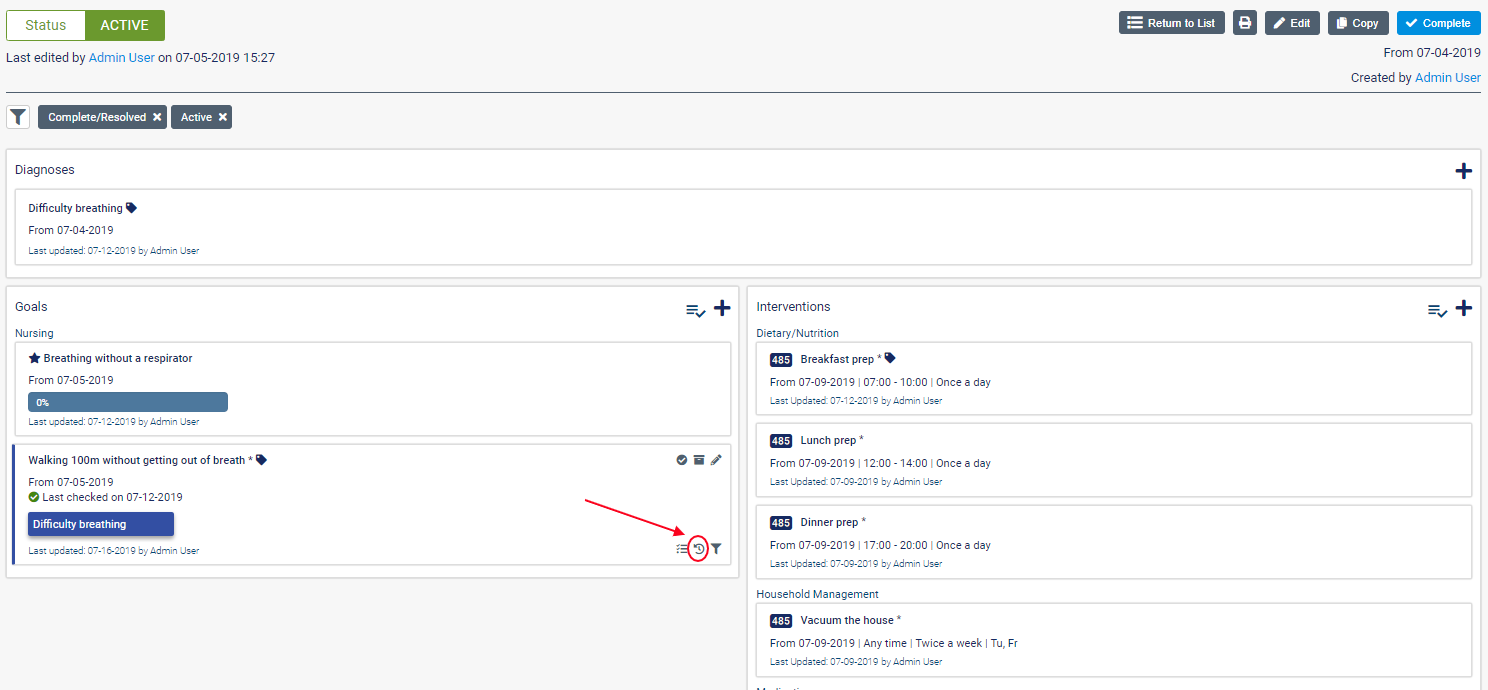
Task: Open the checklist icon on Walking 100m goal
Action: pyautogui.click(x=682, y=549)
